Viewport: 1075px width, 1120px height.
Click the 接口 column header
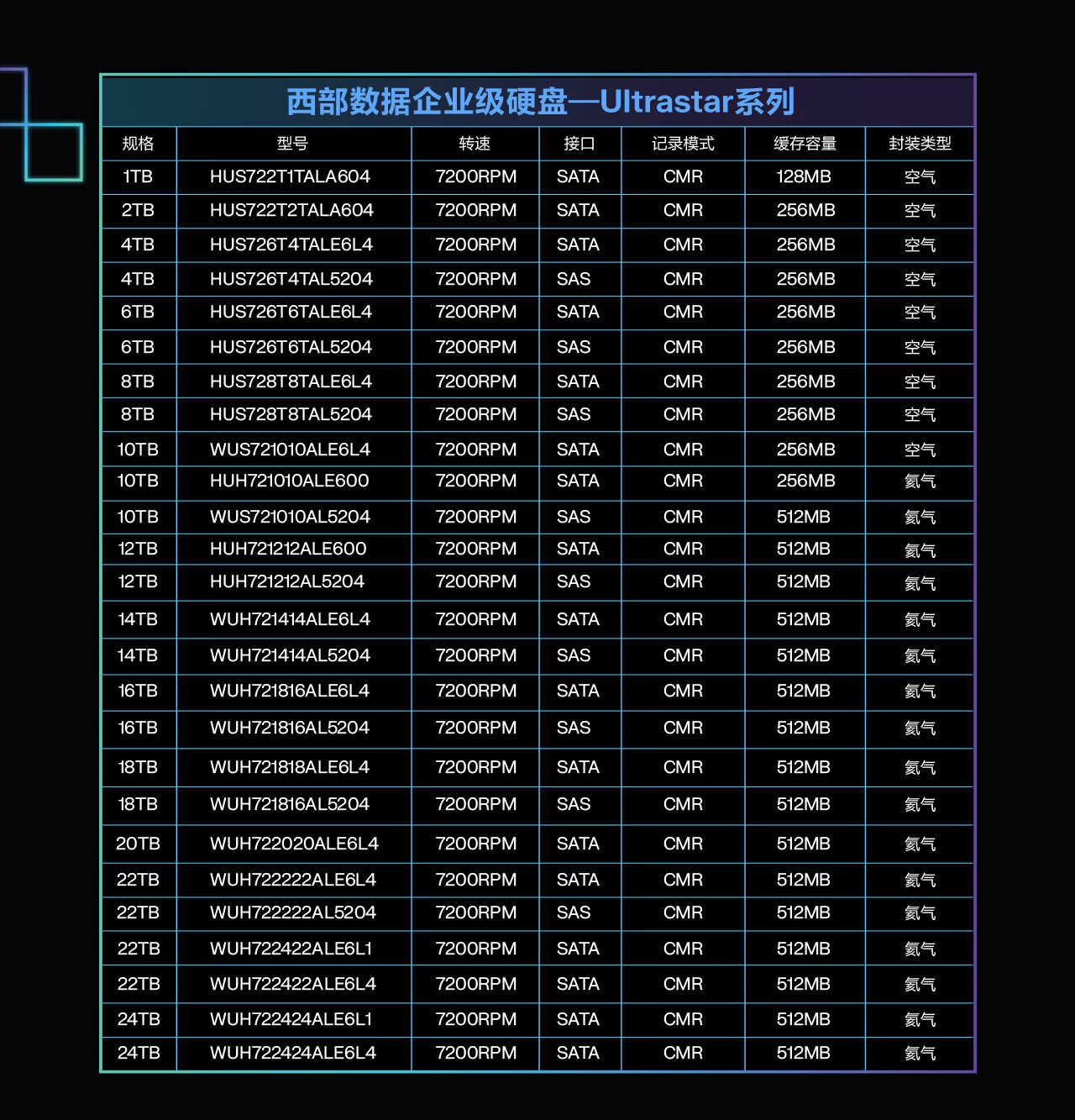click(x=579, y=144)
